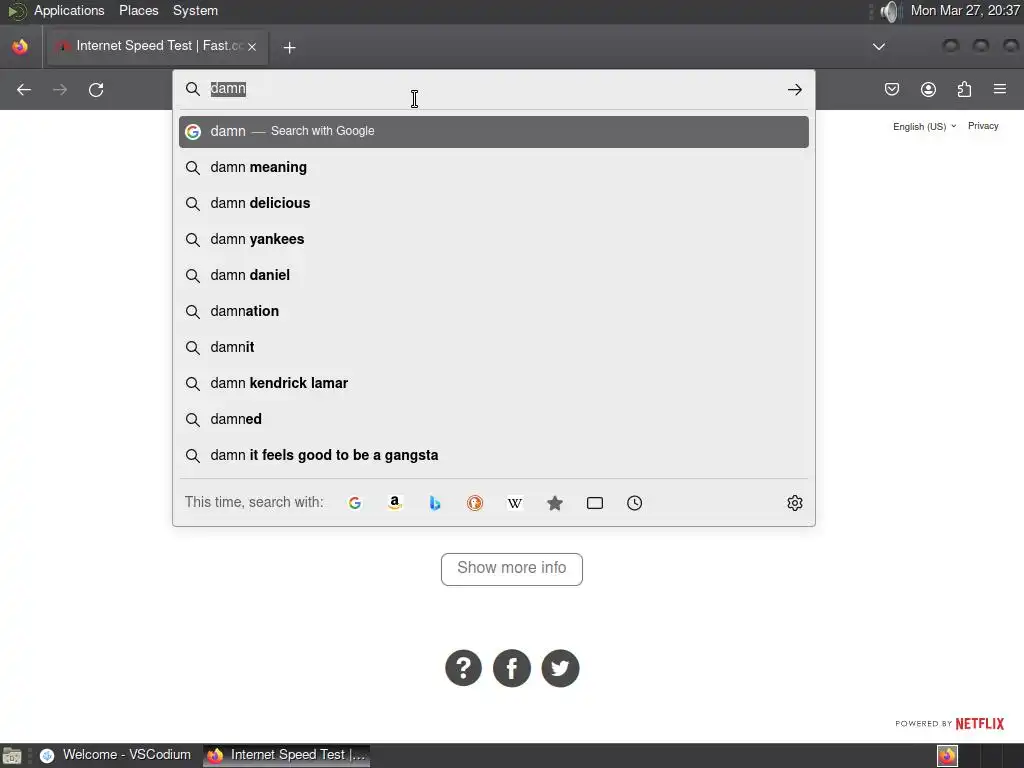Screen dimensions: 1024x768
Task: Open the Fast.com help question mark icon
Action: pos(463,668)
